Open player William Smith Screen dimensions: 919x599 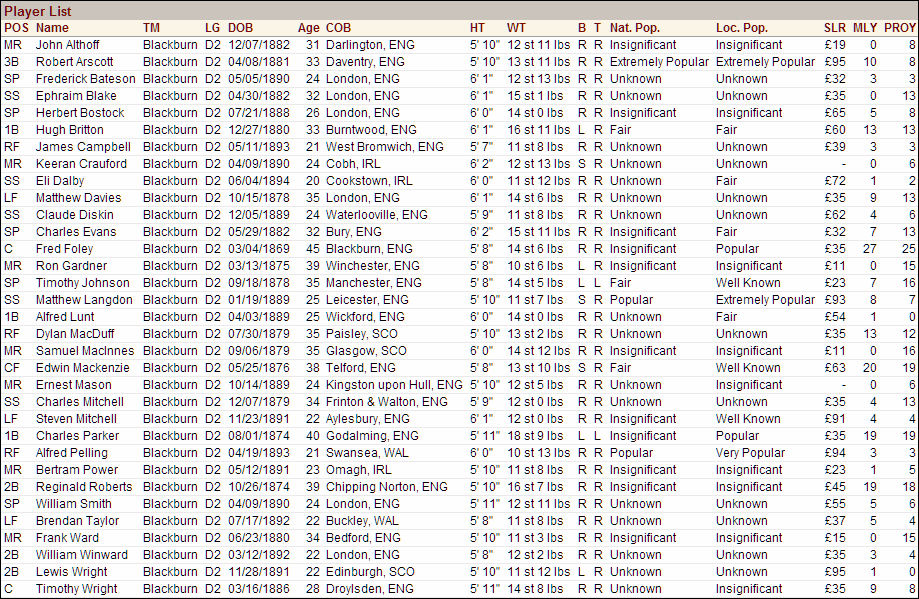(x=74, y=503)
